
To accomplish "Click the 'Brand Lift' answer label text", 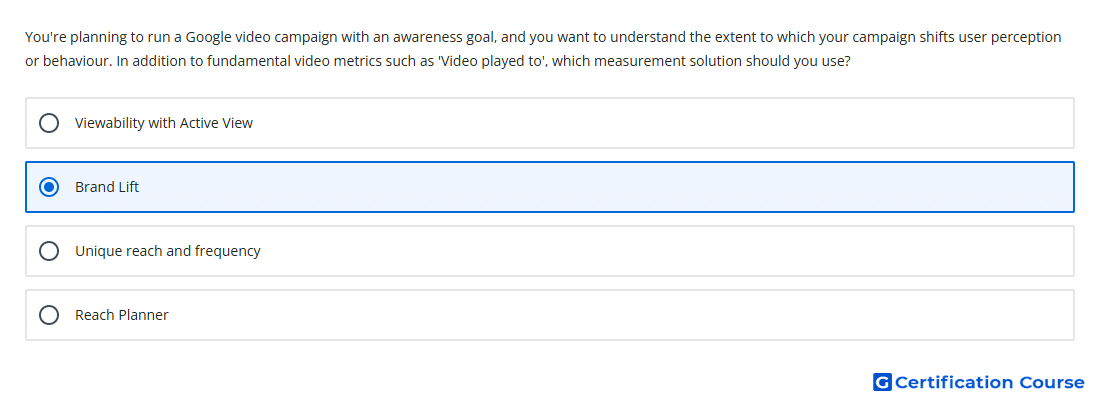I will pos(107,187).
